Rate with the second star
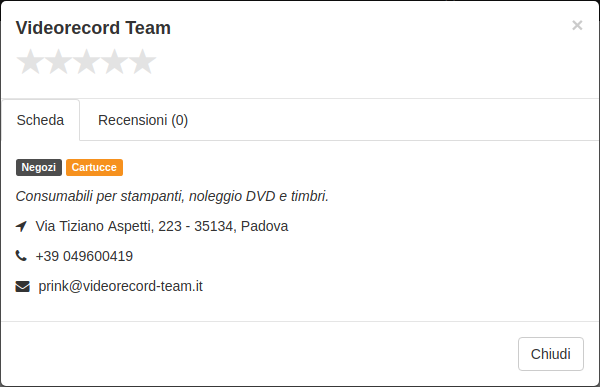600x387 pixels. pyautogui.click(x=58, y=62)
